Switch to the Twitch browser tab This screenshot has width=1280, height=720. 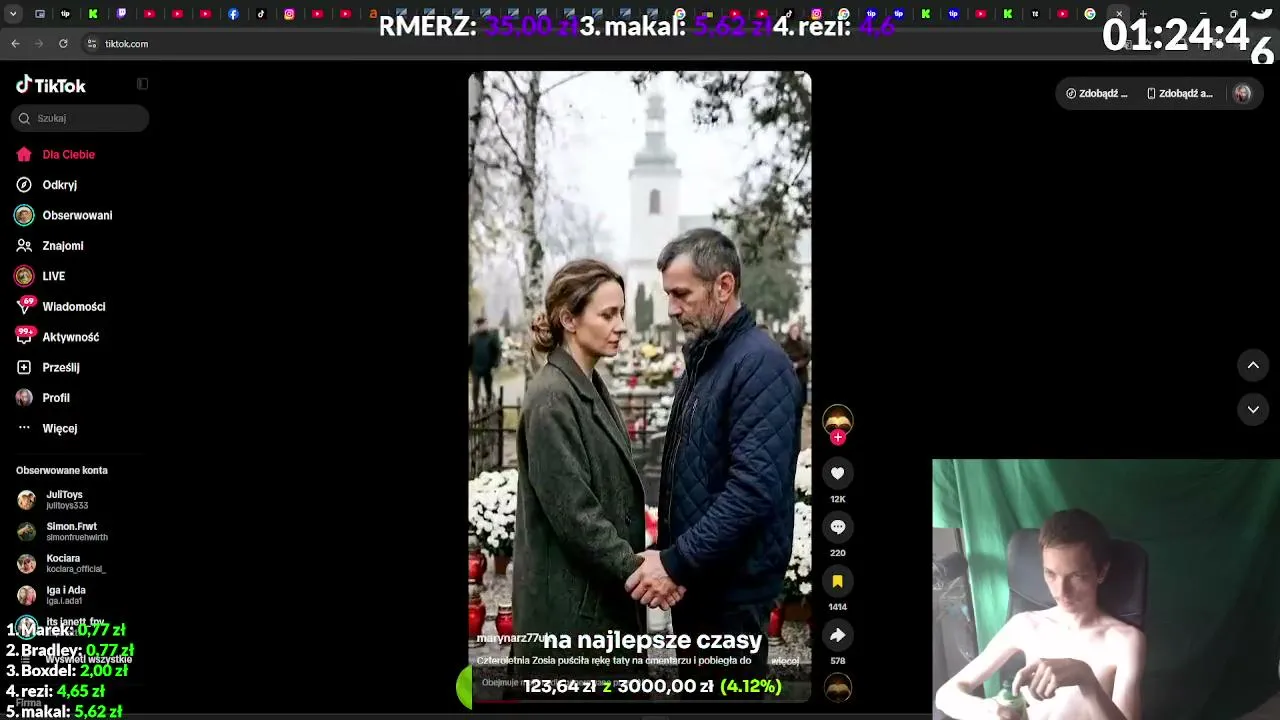[122, 14]
